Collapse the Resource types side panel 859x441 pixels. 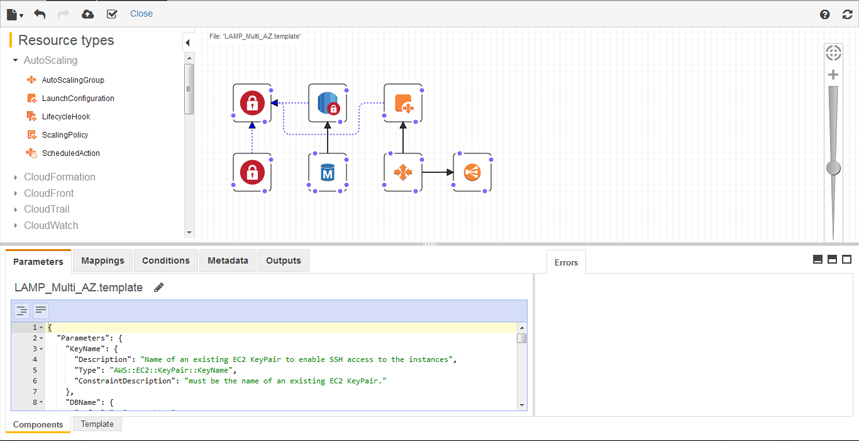point(187,43)
